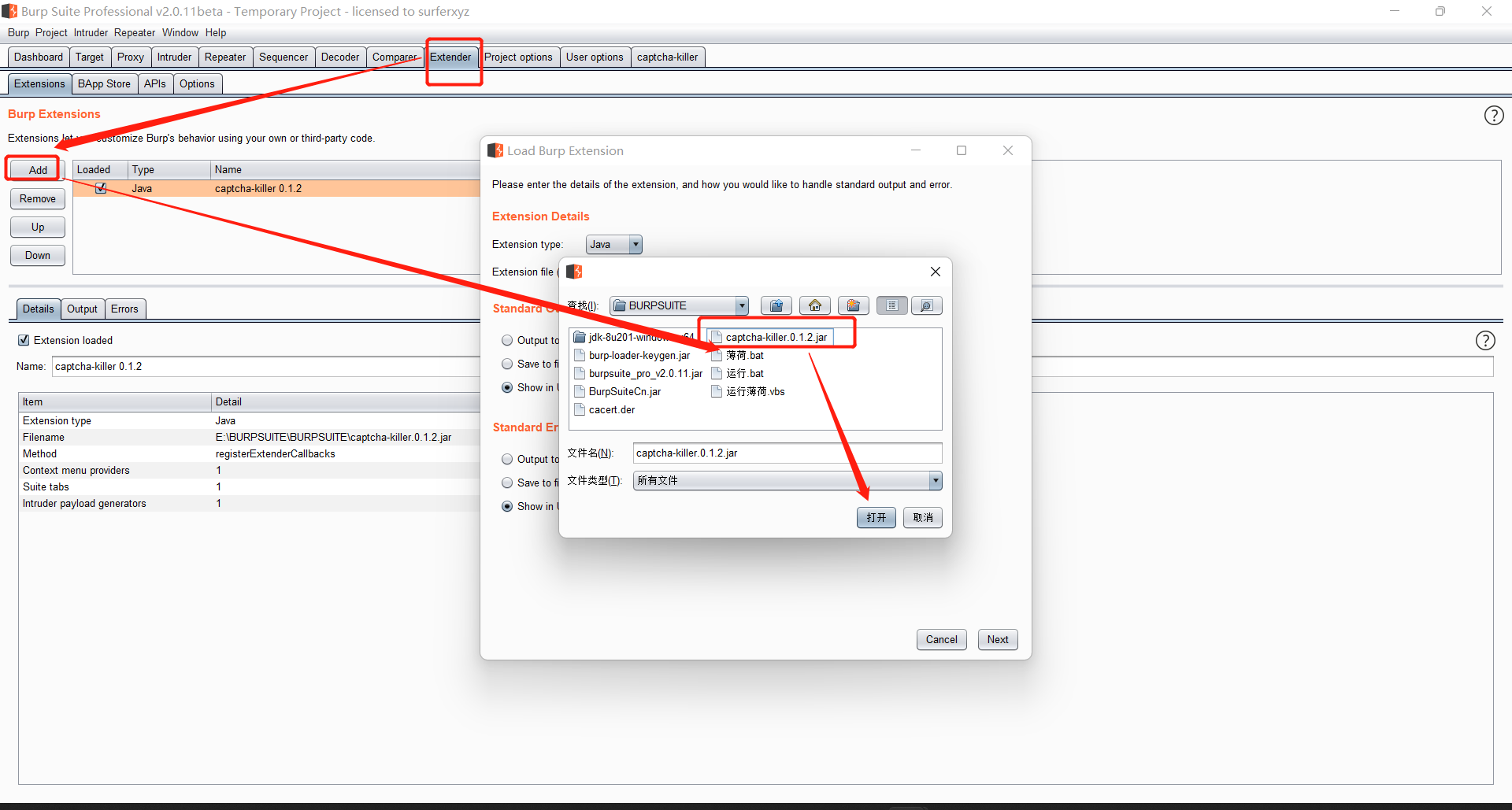Screen dimensions: 1512x810
Task: Select the burpsuite_pro_v2.0.11.jar file icon
Action: click(580, 373)
